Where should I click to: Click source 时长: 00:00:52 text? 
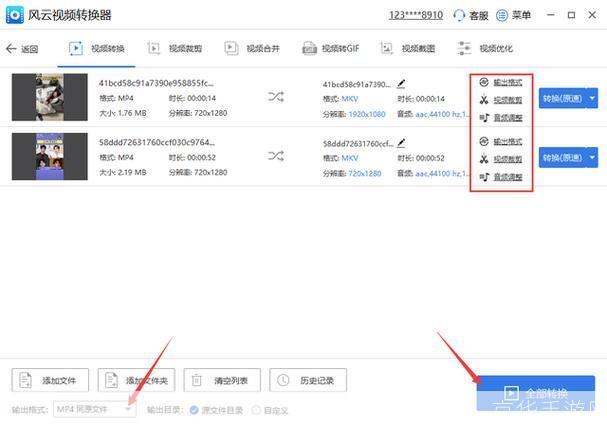(x=192, y=158)
